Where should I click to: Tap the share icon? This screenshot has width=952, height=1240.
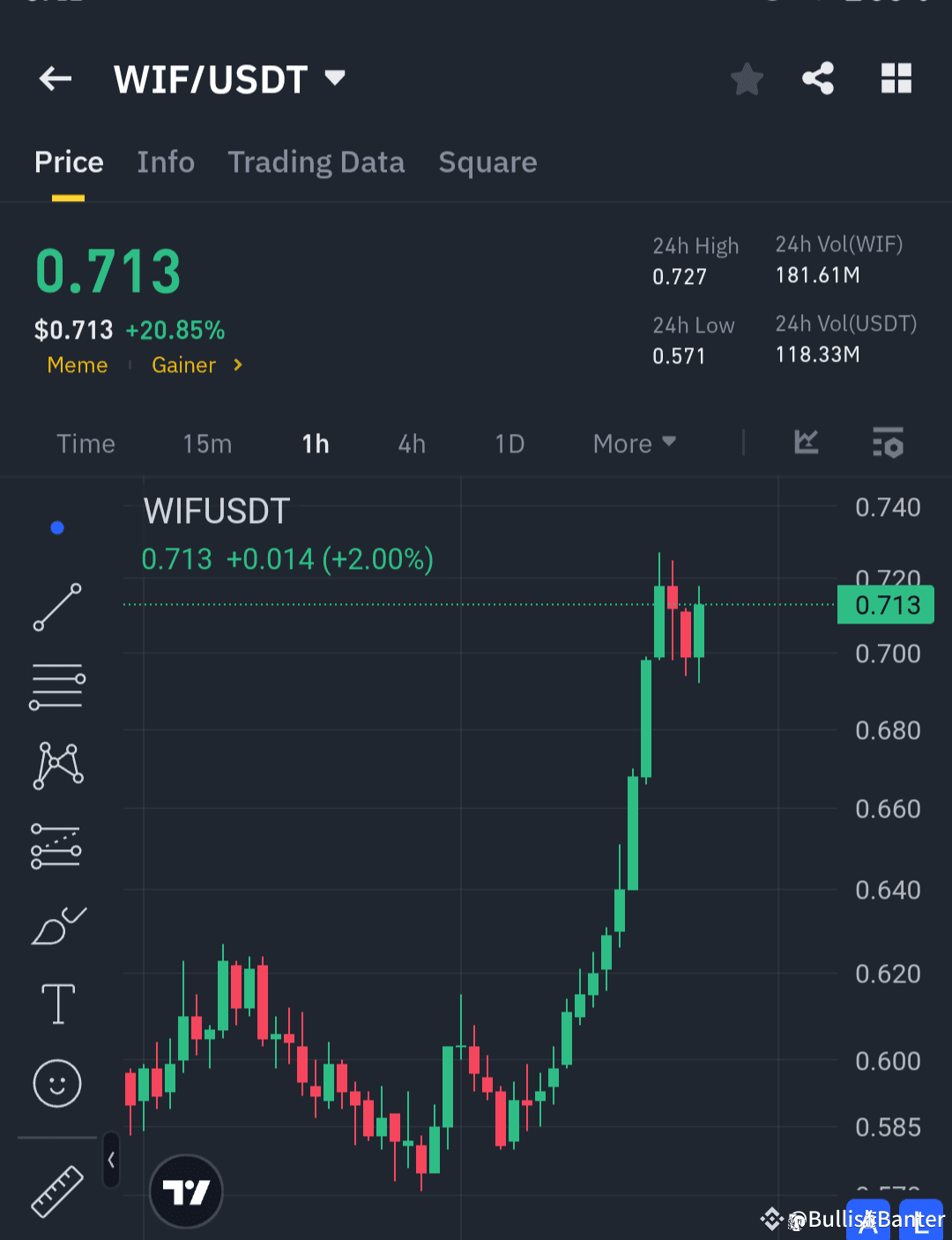point(817,78)
